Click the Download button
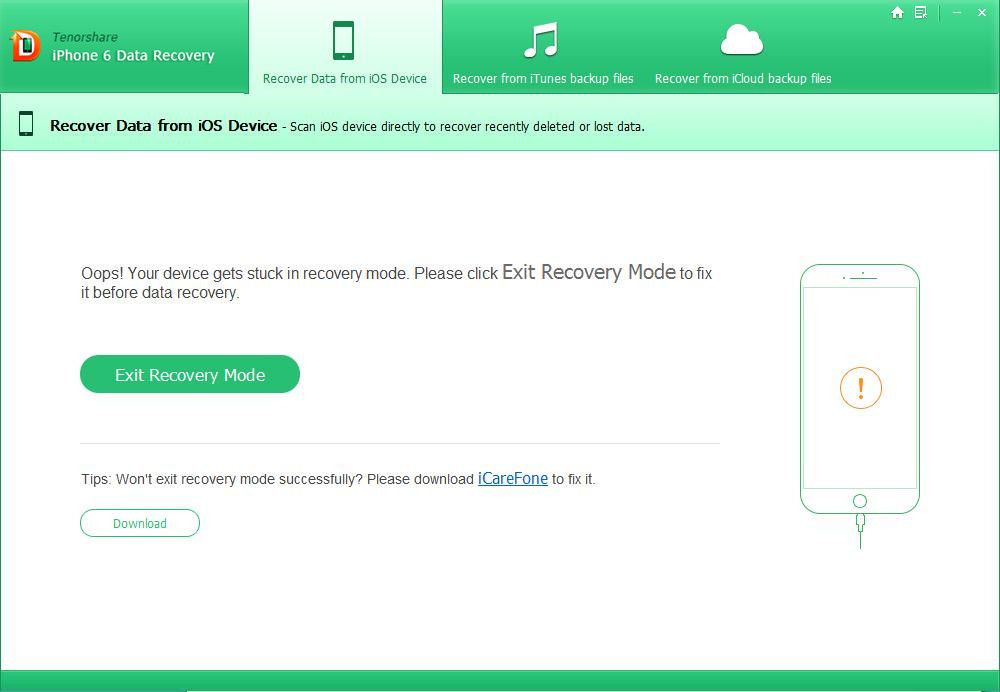 [x=140, y=523]
